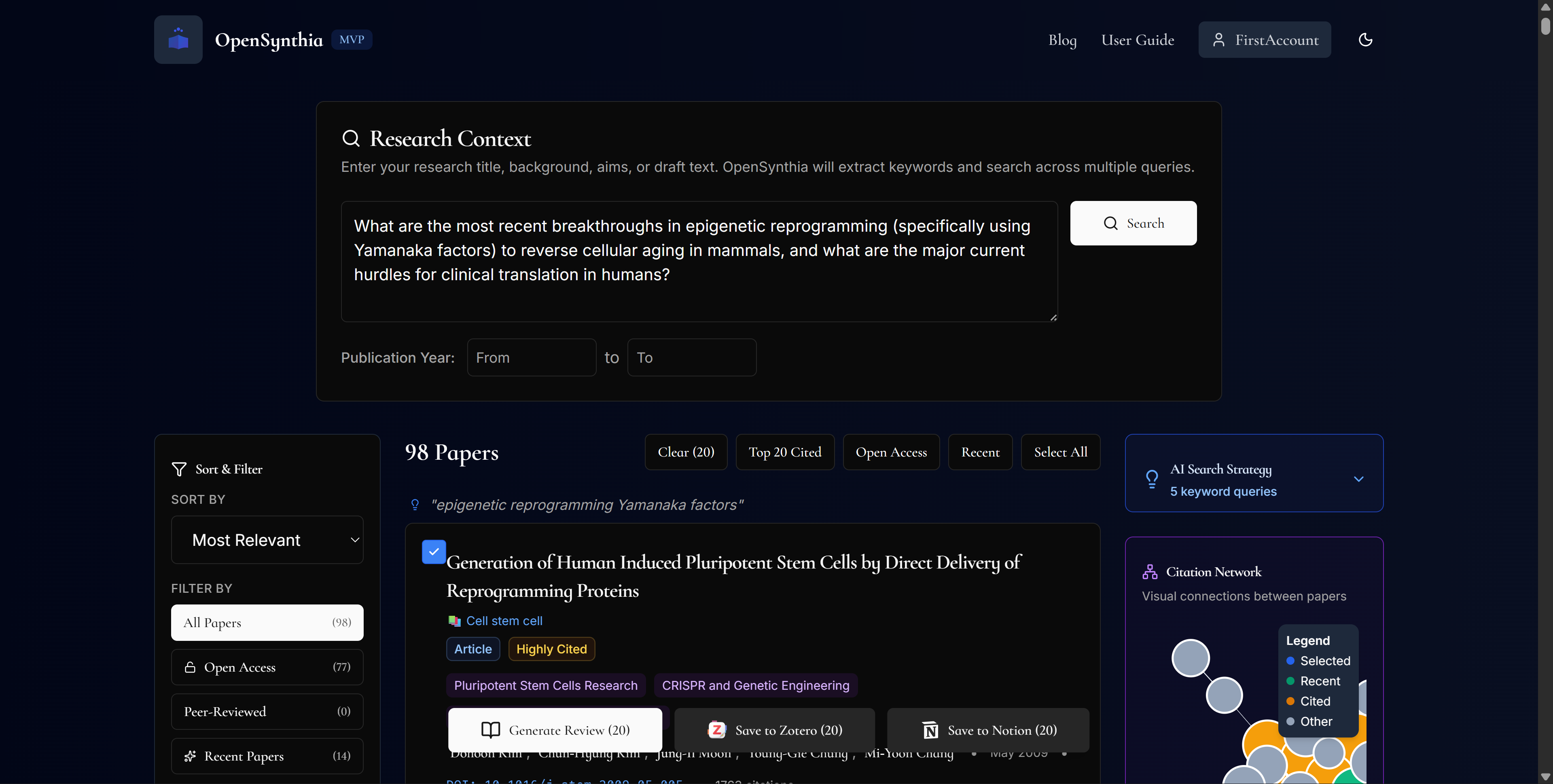Click the Citation Network graph icon

pyautogui.click(x=1151, y=571)
